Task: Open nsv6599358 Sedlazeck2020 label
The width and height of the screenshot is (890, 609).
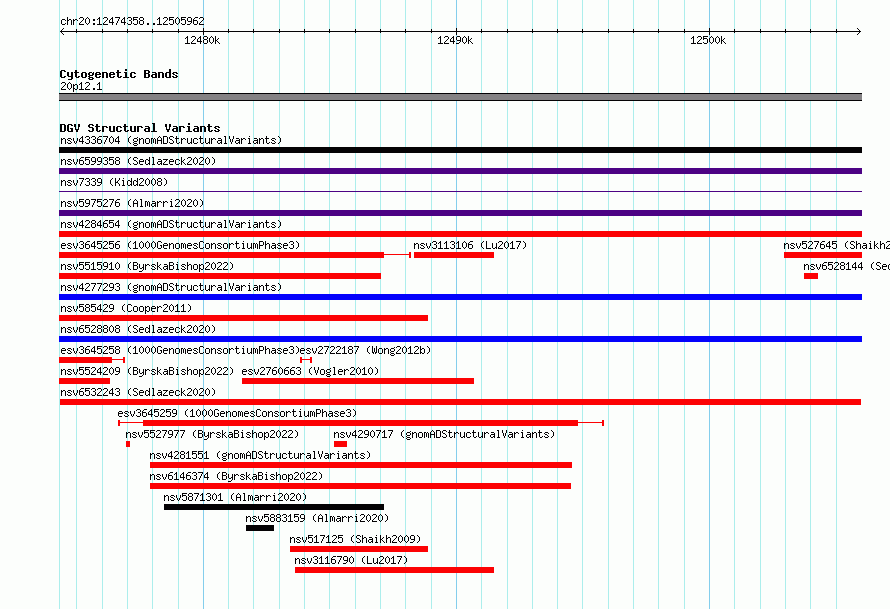Action: pos(138,161)
